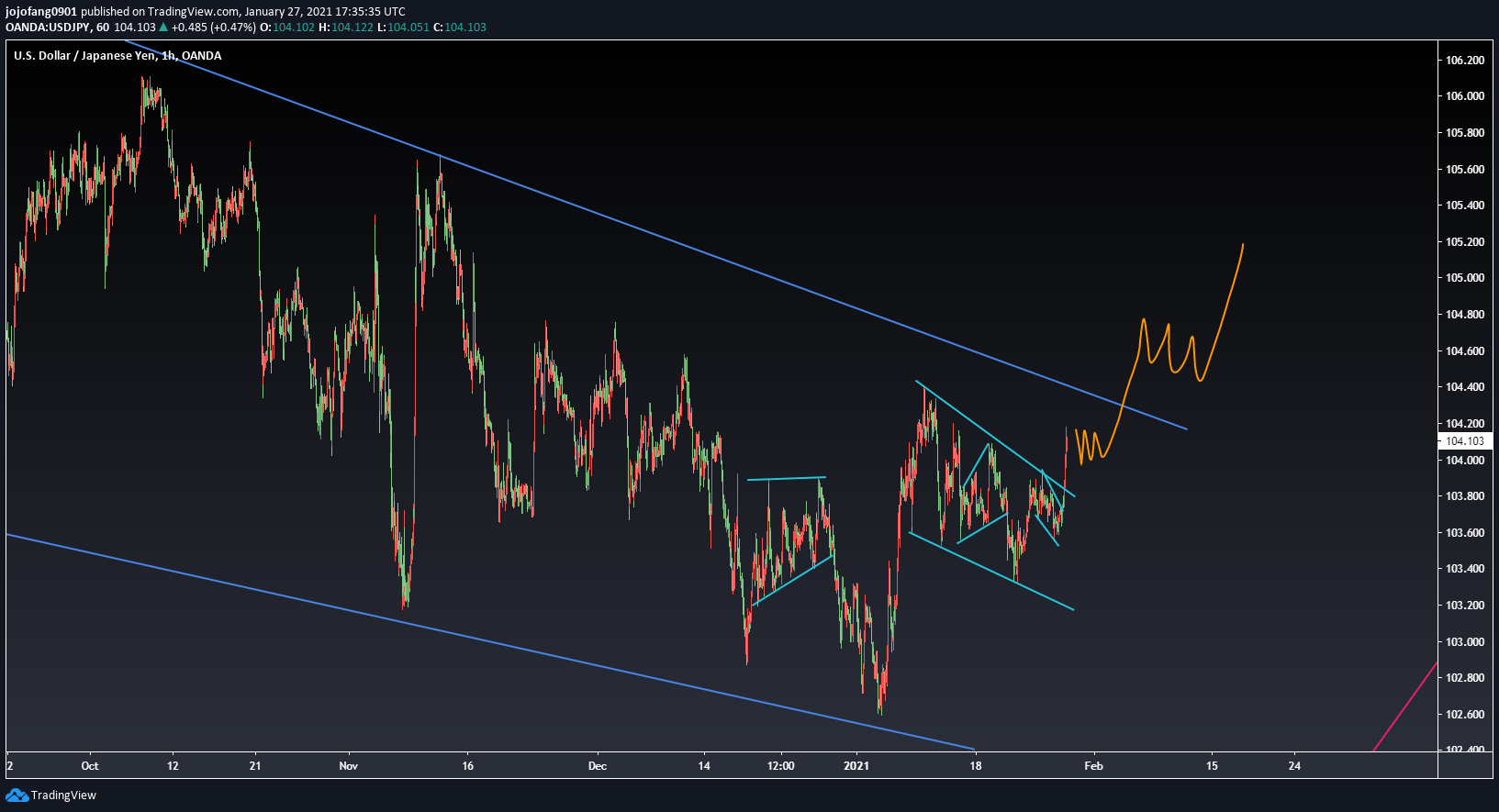The image size is (1499, 812).
Task: Click the 24 date label on time axis
Action: [1294, 766]
